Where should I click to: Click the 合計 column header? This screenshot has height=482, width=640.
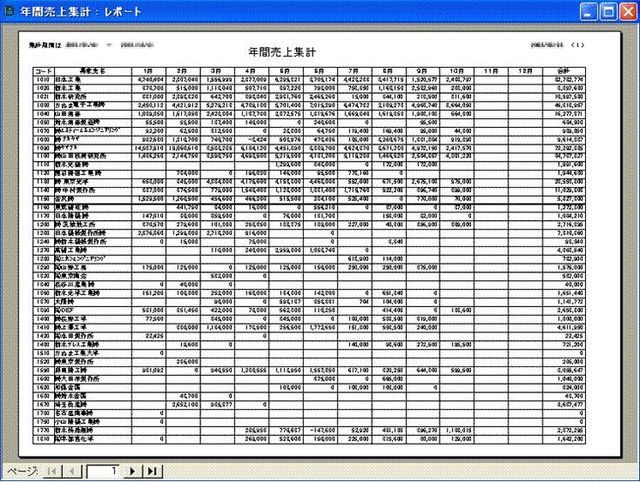564,71
